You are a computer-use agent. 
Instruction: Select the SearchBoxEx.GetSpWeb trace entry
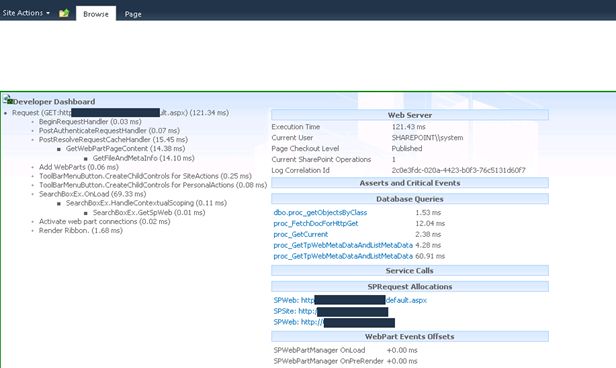(149, 213)
